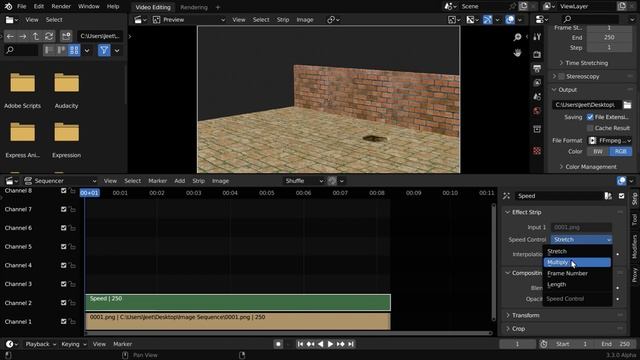Open the Adobe Scripts folder

point(22,91)
